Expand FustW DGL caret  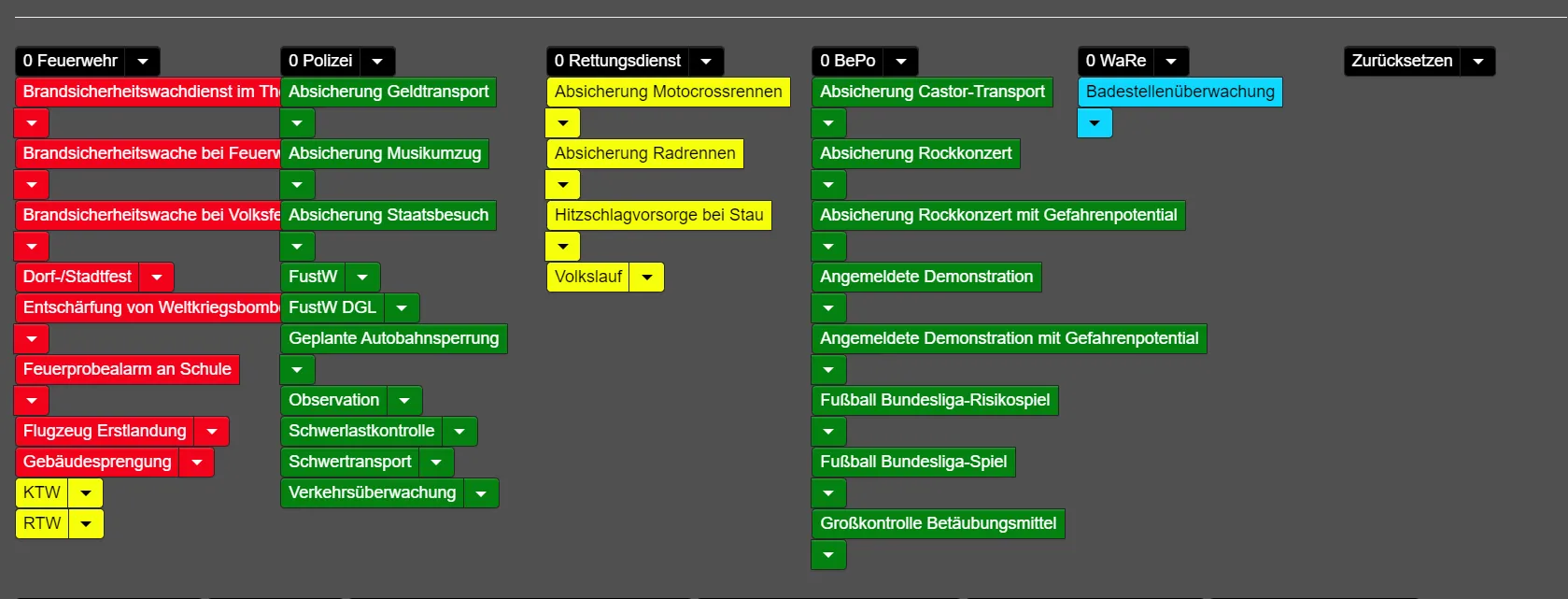[402, 308]
